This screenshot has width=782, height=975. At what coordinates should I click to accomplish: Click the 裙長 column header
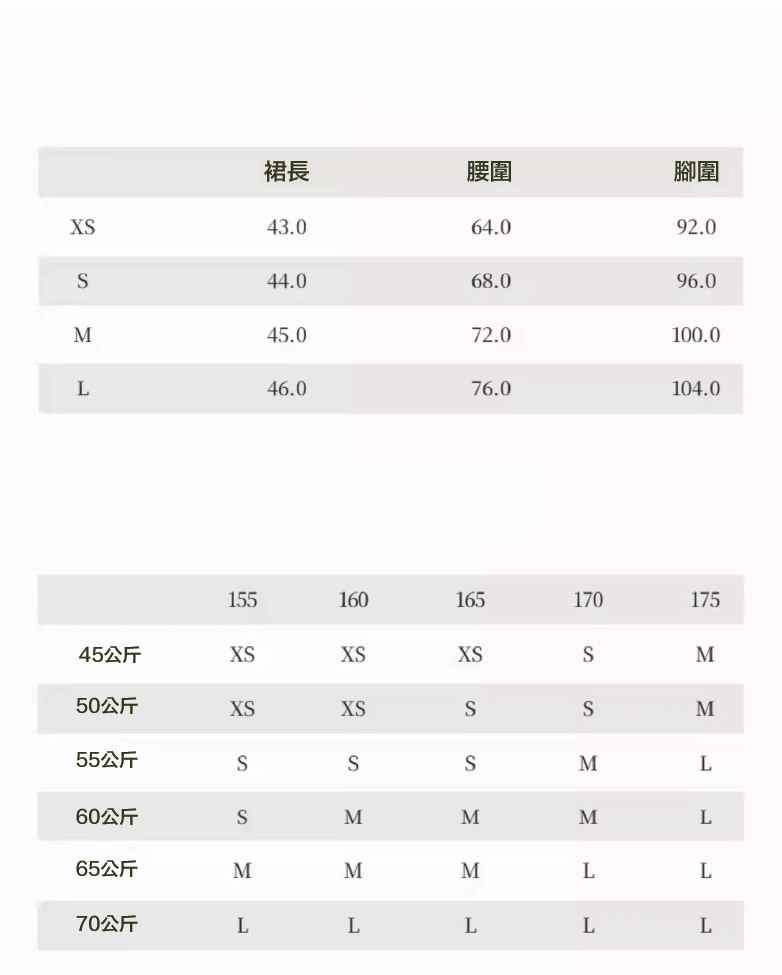tap(287, 172)
